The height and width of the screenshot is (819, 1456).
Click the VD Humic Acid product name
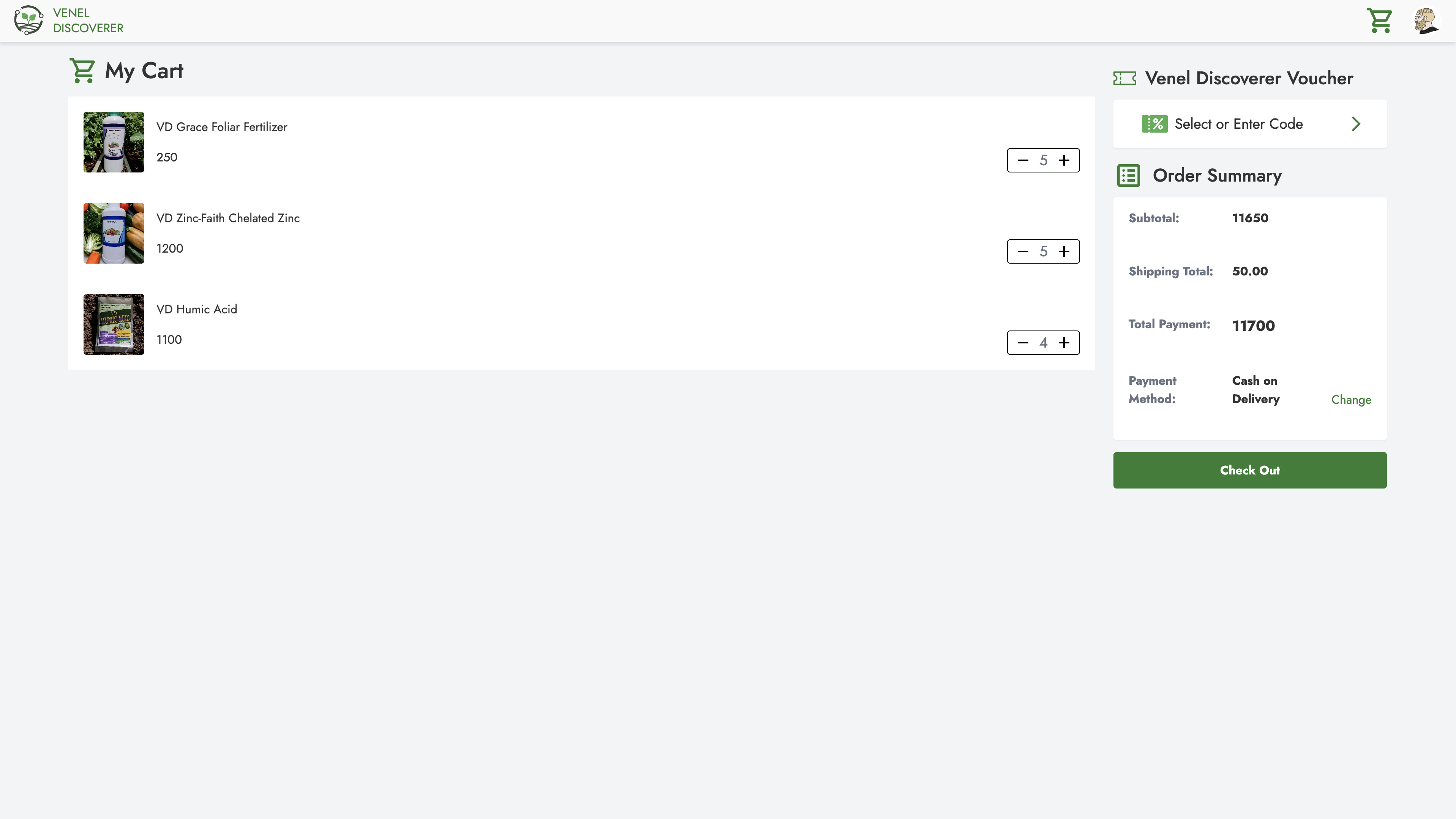[x=197, y=309]
